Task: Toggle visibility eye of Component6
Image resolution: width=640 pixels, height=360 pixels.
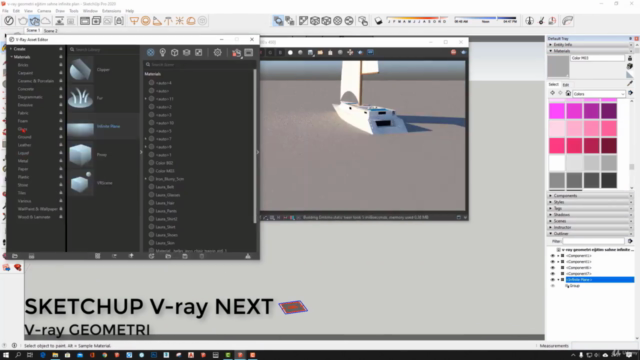Action: [553, 268]
